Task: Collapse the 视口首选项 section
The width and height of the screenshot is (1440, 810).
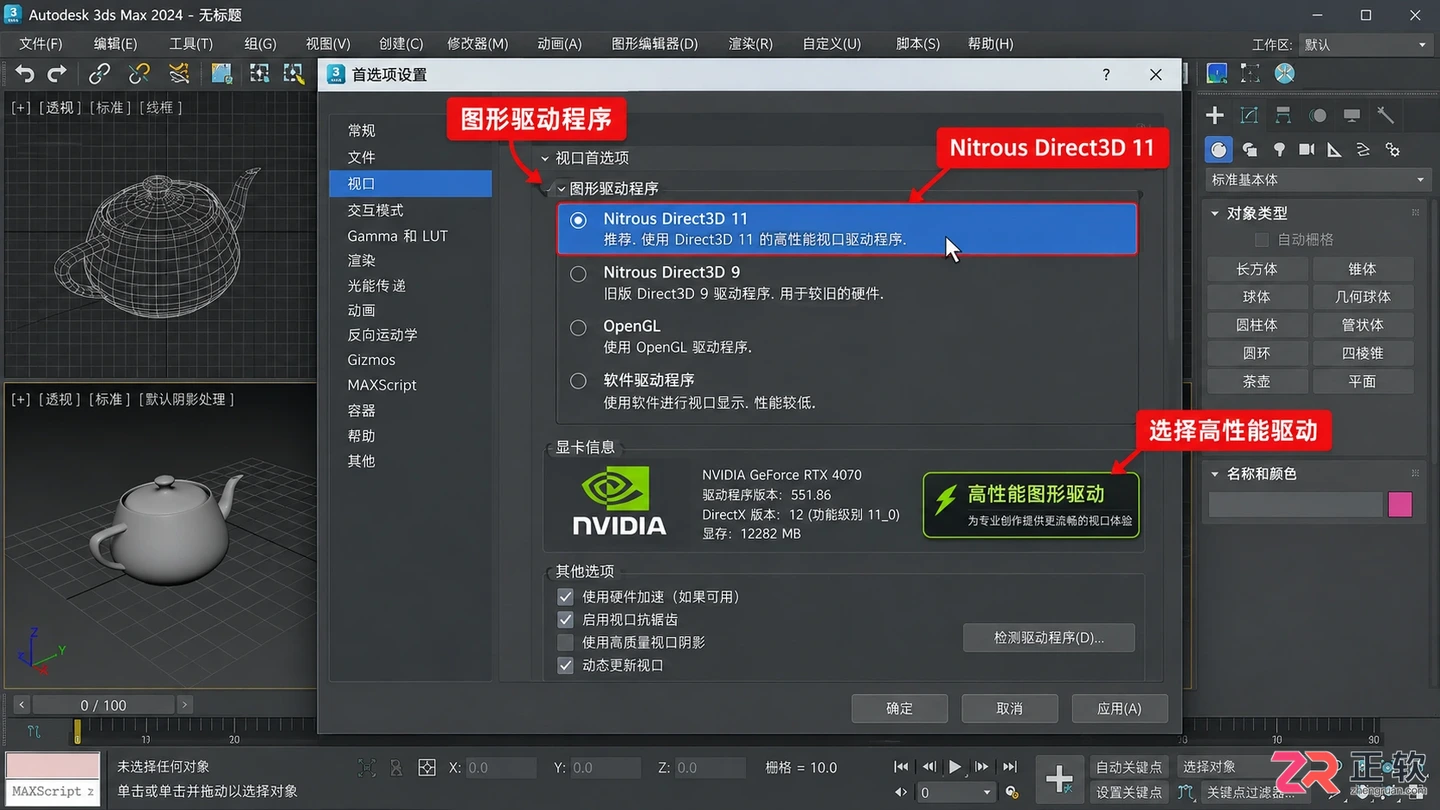Action: tap(545, 158)
